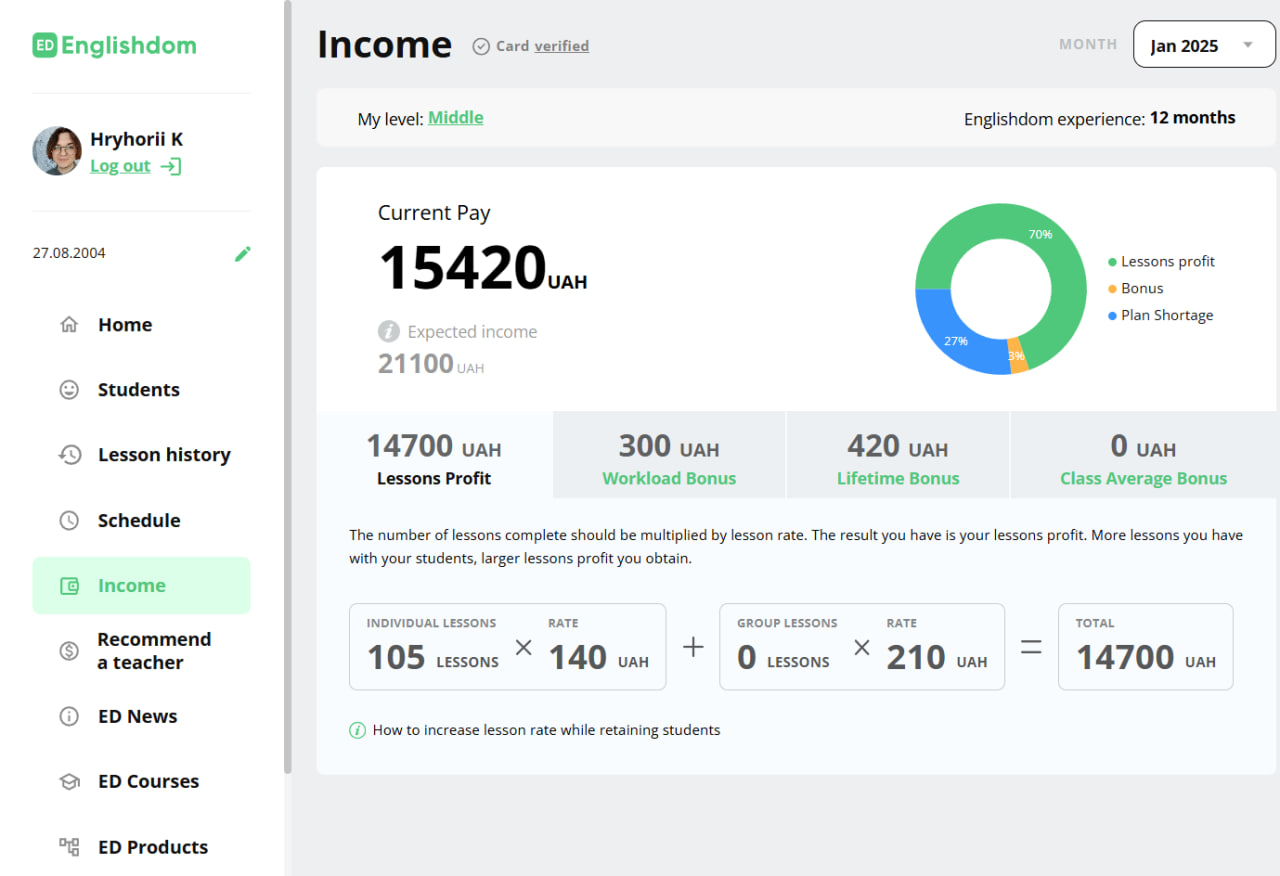
Task: Click the Recommend a teacher dollar icon
Action: (x=69, y=651)
